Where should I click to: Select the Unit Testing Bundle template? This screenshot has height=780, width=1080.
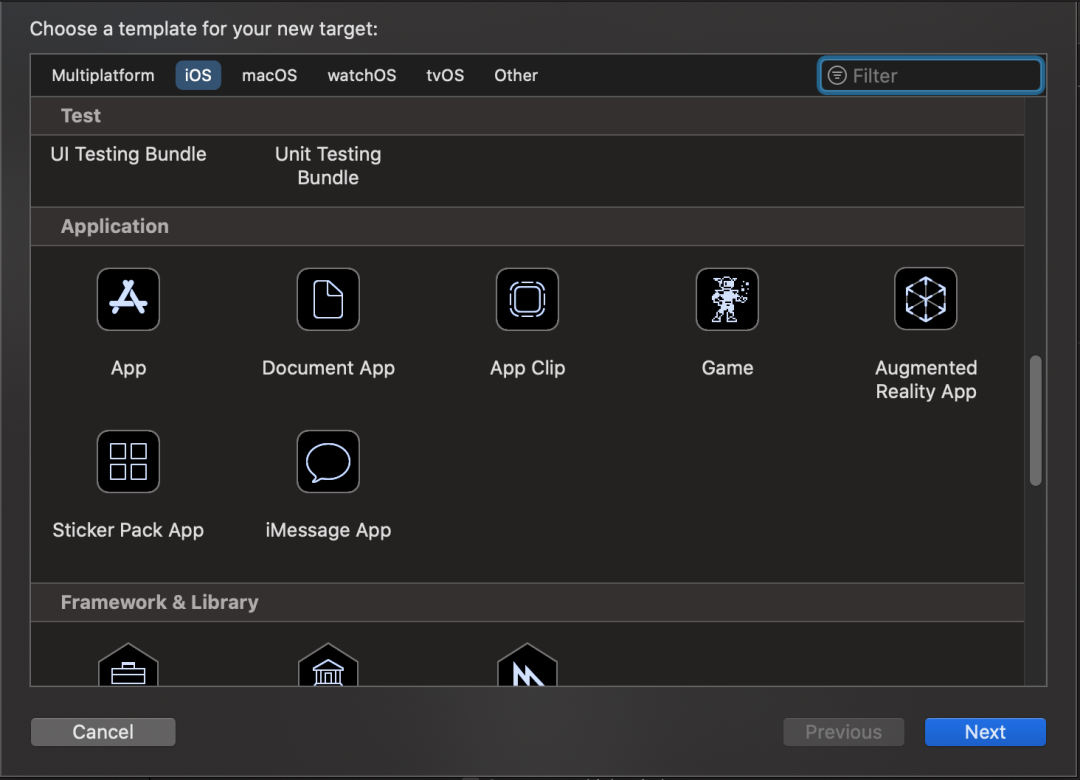coord(328,165)
